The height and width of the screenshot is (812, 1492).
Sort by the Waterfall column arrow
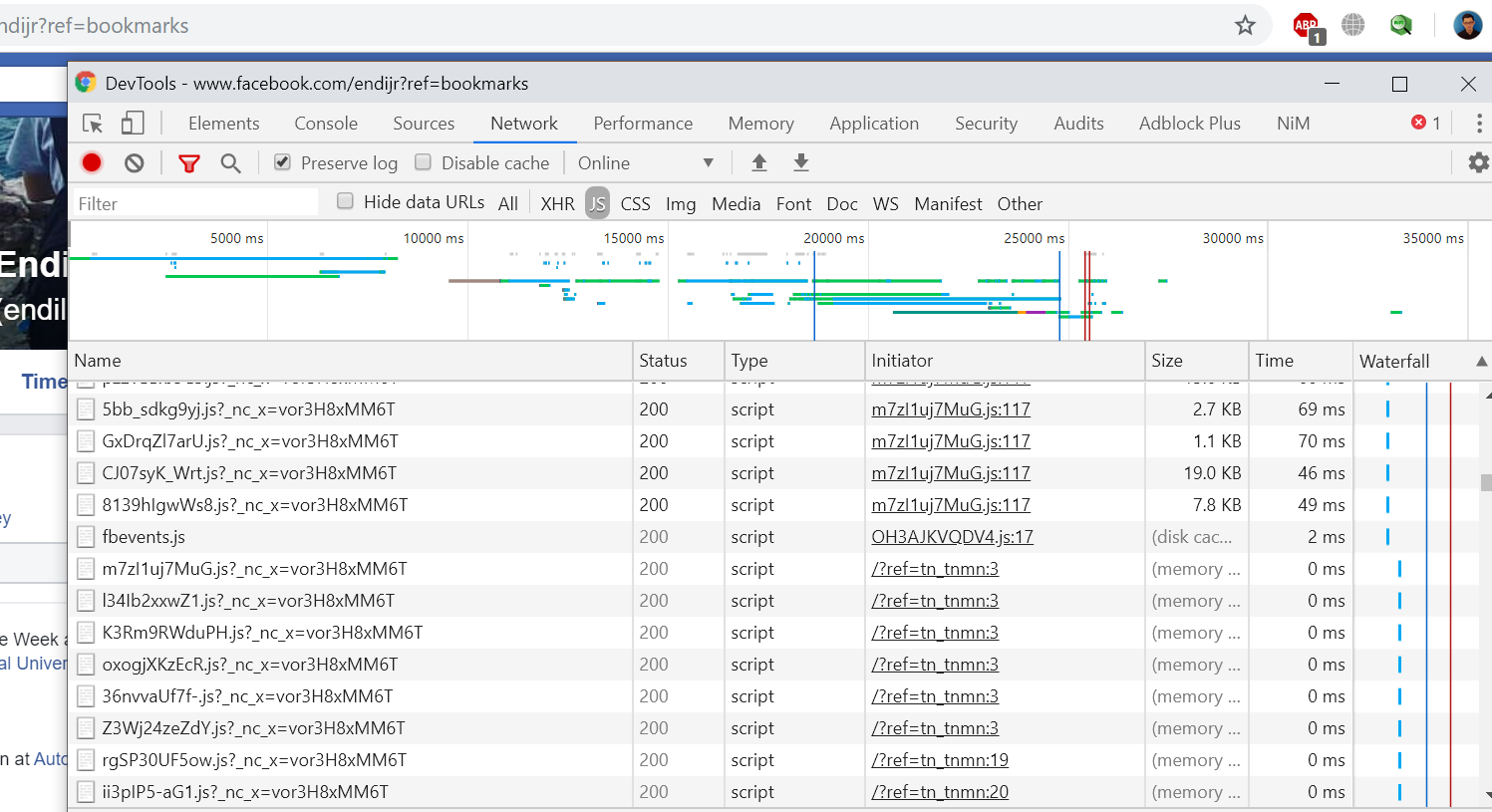(1481, 362)
